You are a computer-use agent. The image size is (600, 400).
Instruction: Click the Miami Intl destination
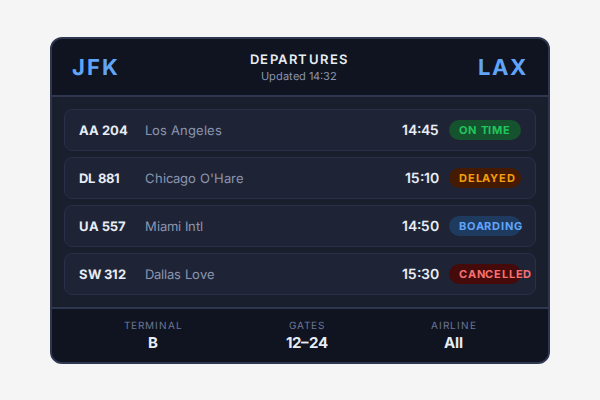174,226
